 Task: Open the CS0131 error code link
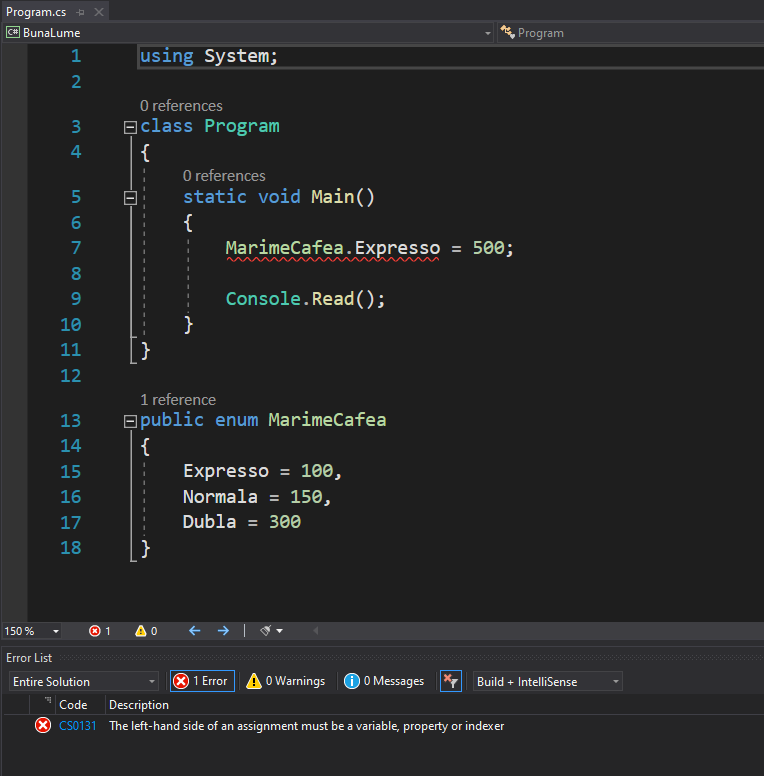(x=78, y=726)
